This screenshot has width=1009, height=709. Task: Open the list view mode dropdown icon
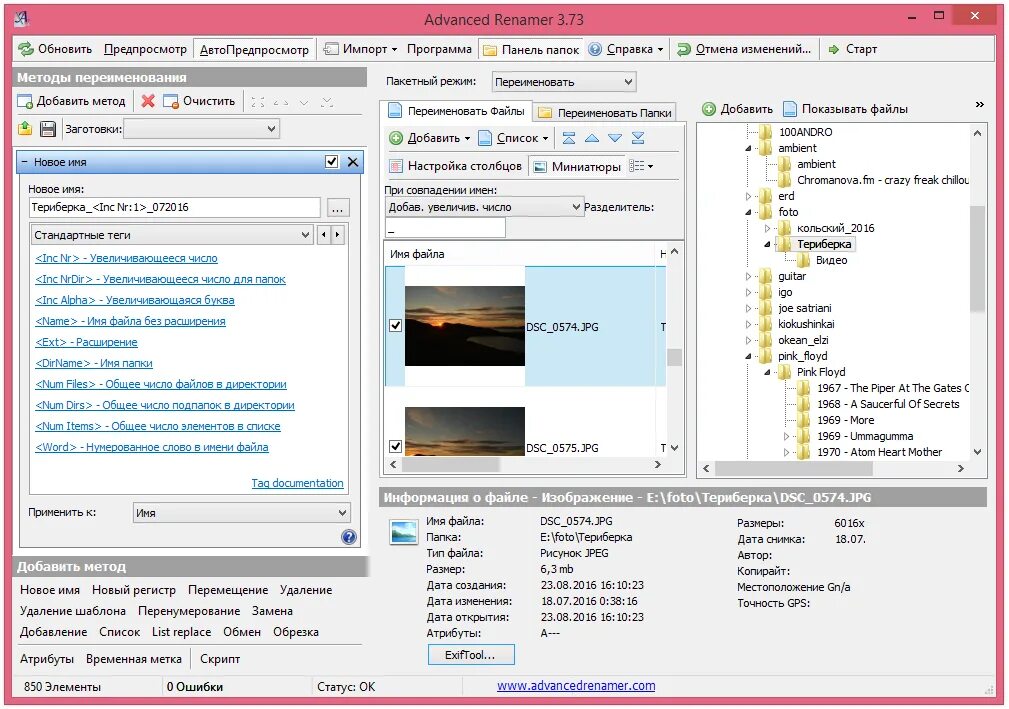(641, 166)
